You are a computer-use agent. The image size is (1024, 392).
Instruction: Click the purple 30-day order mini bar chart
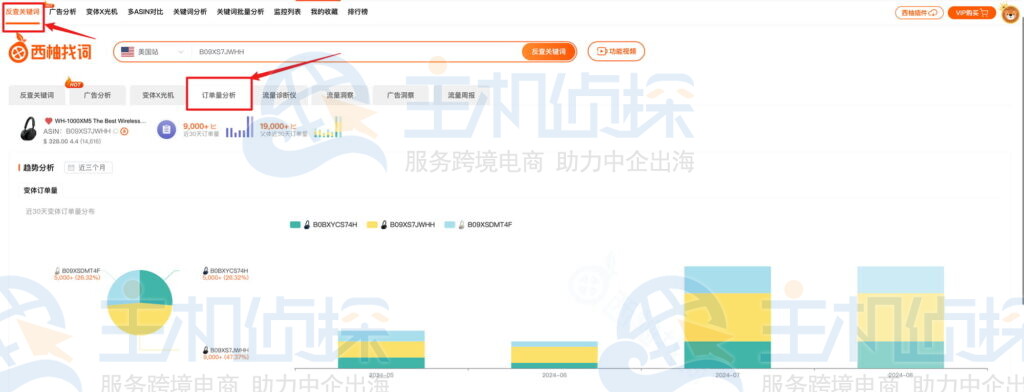(239, 127)
